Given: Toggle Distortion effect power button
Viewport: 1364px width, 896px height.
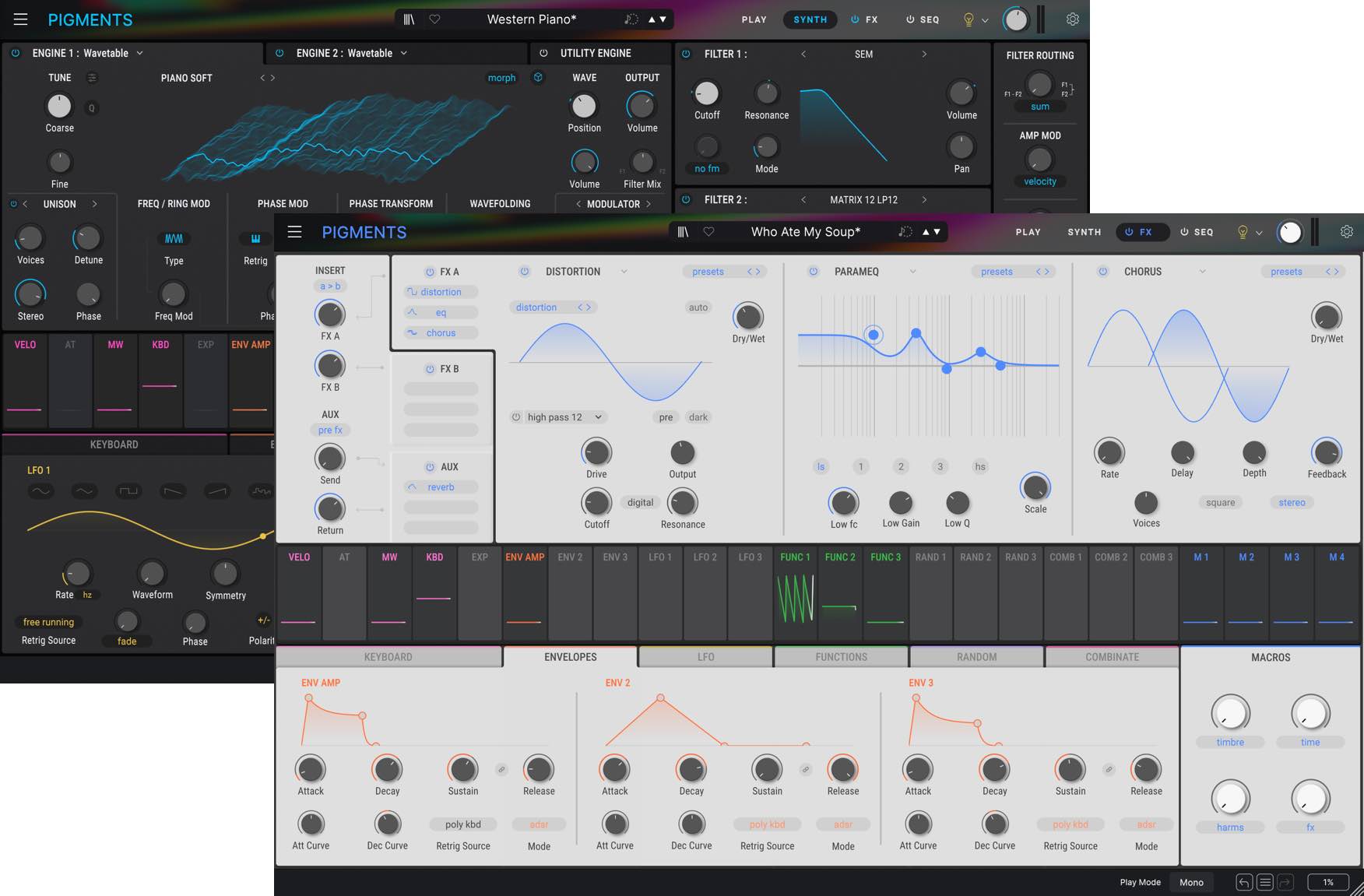Looking at the screenshot, I should point(525,272).
